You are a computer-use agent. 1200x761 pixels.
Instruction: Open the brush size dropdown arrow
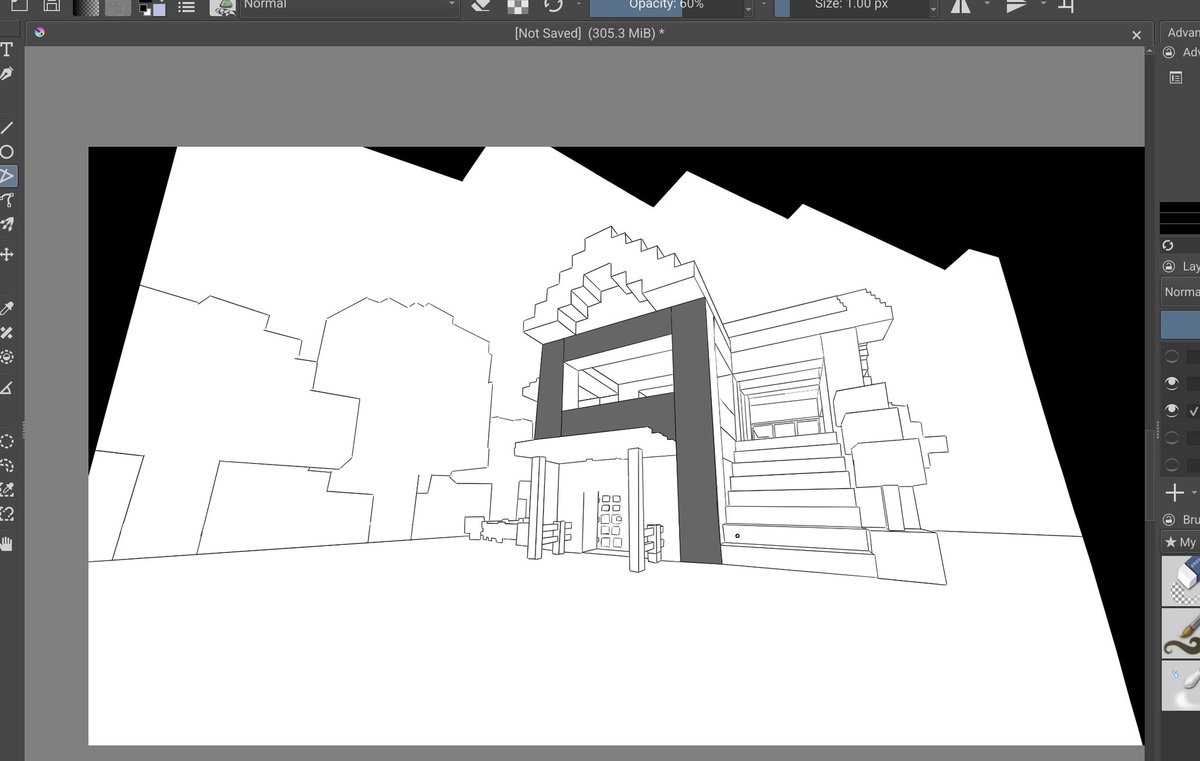tap(933, 7)
